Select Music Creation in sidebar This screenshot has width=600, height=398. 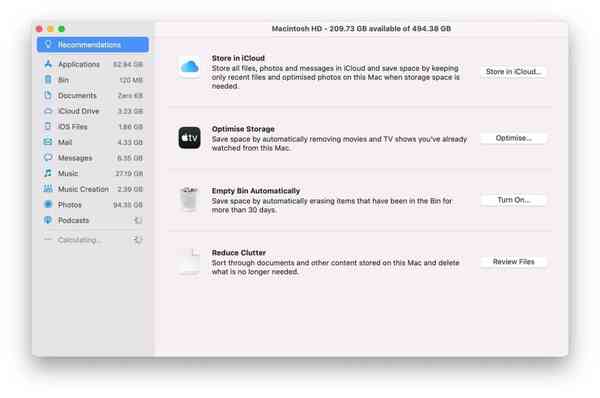click(93, 189)
